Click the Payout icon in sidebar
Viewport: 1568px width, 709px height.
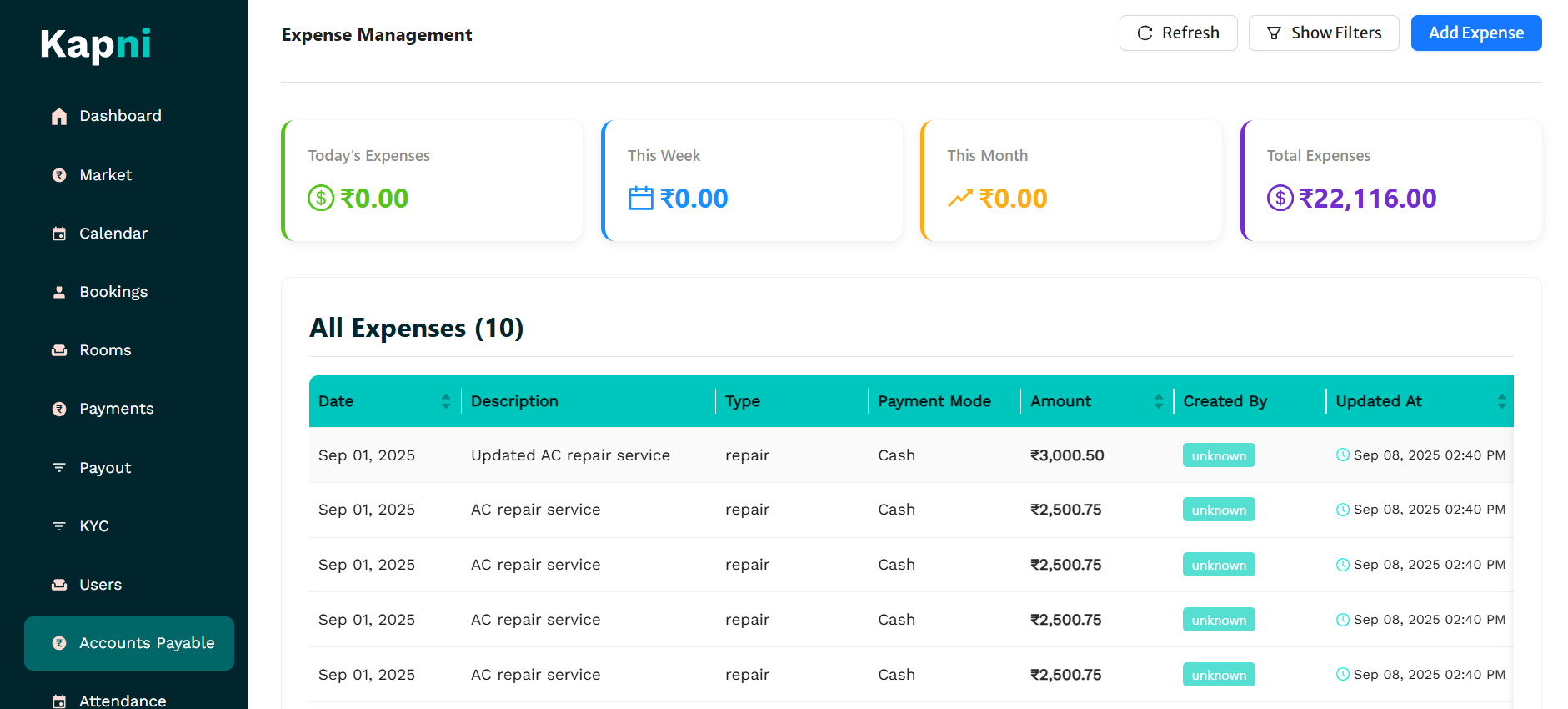59,468
